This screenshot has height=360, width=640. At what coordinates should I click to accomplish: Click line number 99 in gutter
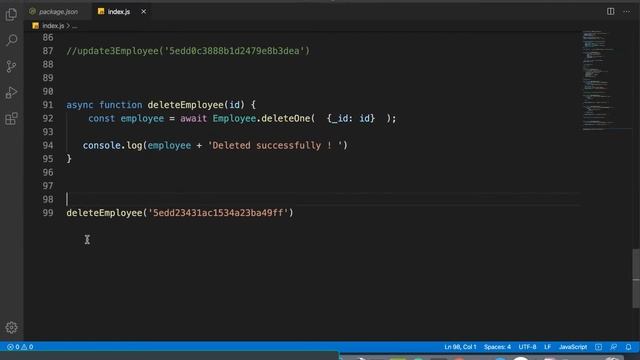tap(48, 213)
